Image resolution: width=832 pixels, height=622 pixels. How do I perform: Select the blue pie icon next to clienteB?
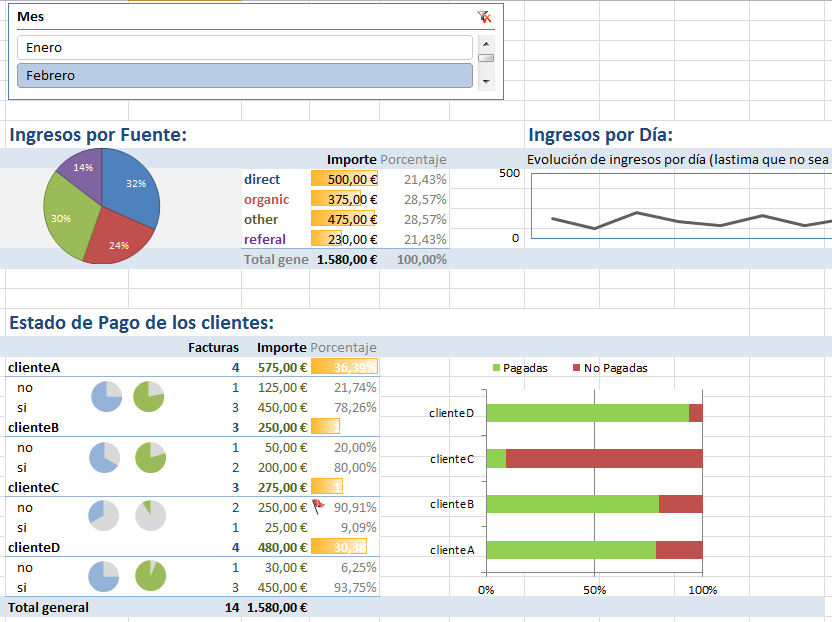(106, 457)
